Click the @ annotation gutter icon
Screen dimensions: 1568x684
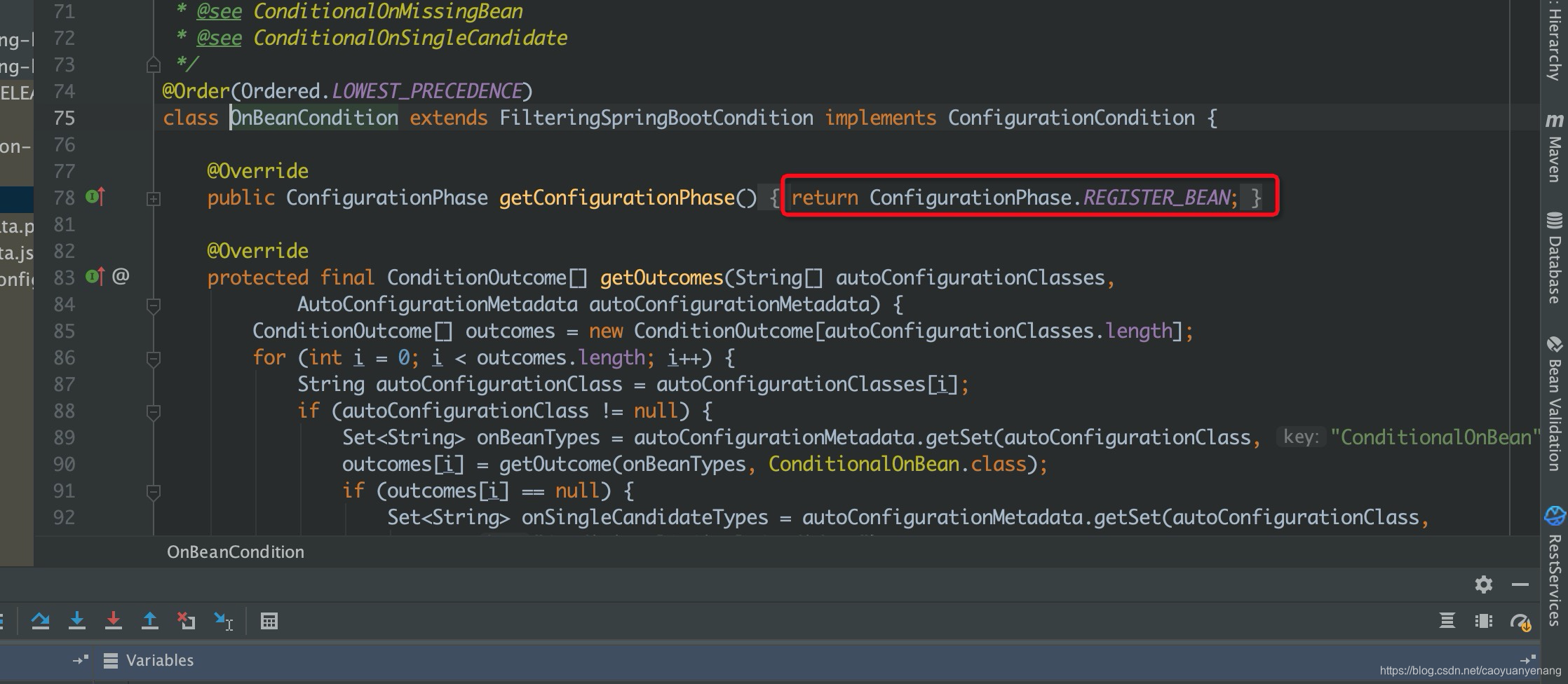pyautogui.click(x=121, y=276)
